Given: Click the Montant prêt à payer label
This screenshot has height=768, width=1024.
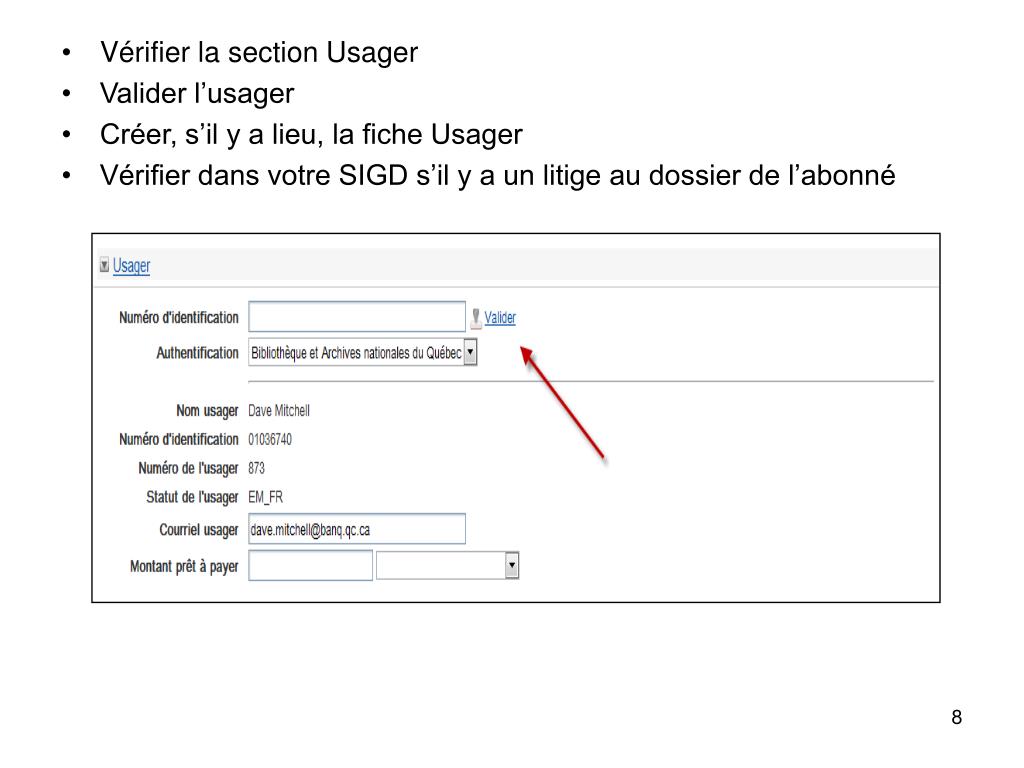Looking at the screenshot, I should tap(184, 566).
